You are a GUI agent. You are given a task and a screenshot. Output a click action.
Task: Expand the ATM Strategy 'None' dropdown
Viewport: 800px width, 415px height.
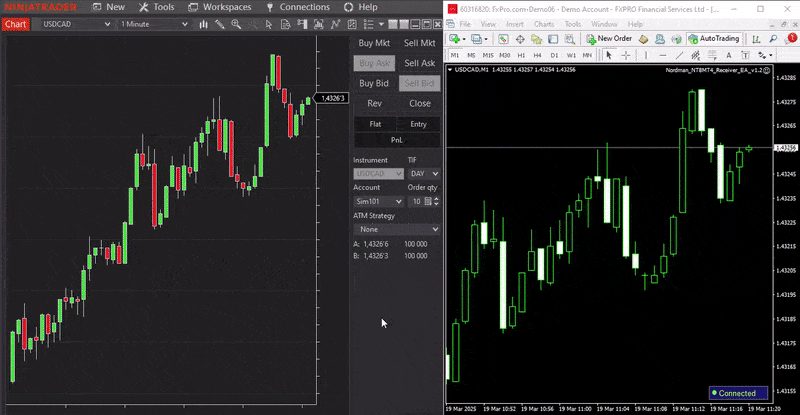(397, 229)
